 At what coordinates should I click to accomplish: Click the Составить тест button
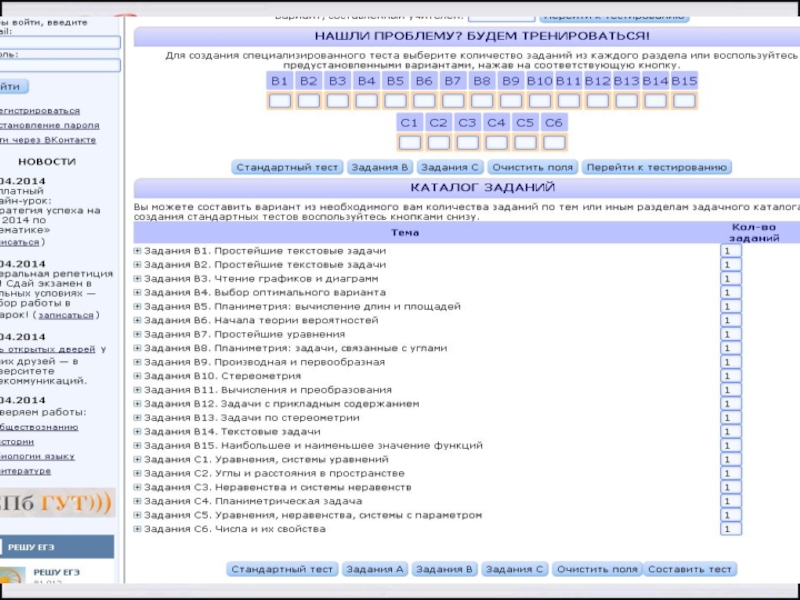point(690,569)
